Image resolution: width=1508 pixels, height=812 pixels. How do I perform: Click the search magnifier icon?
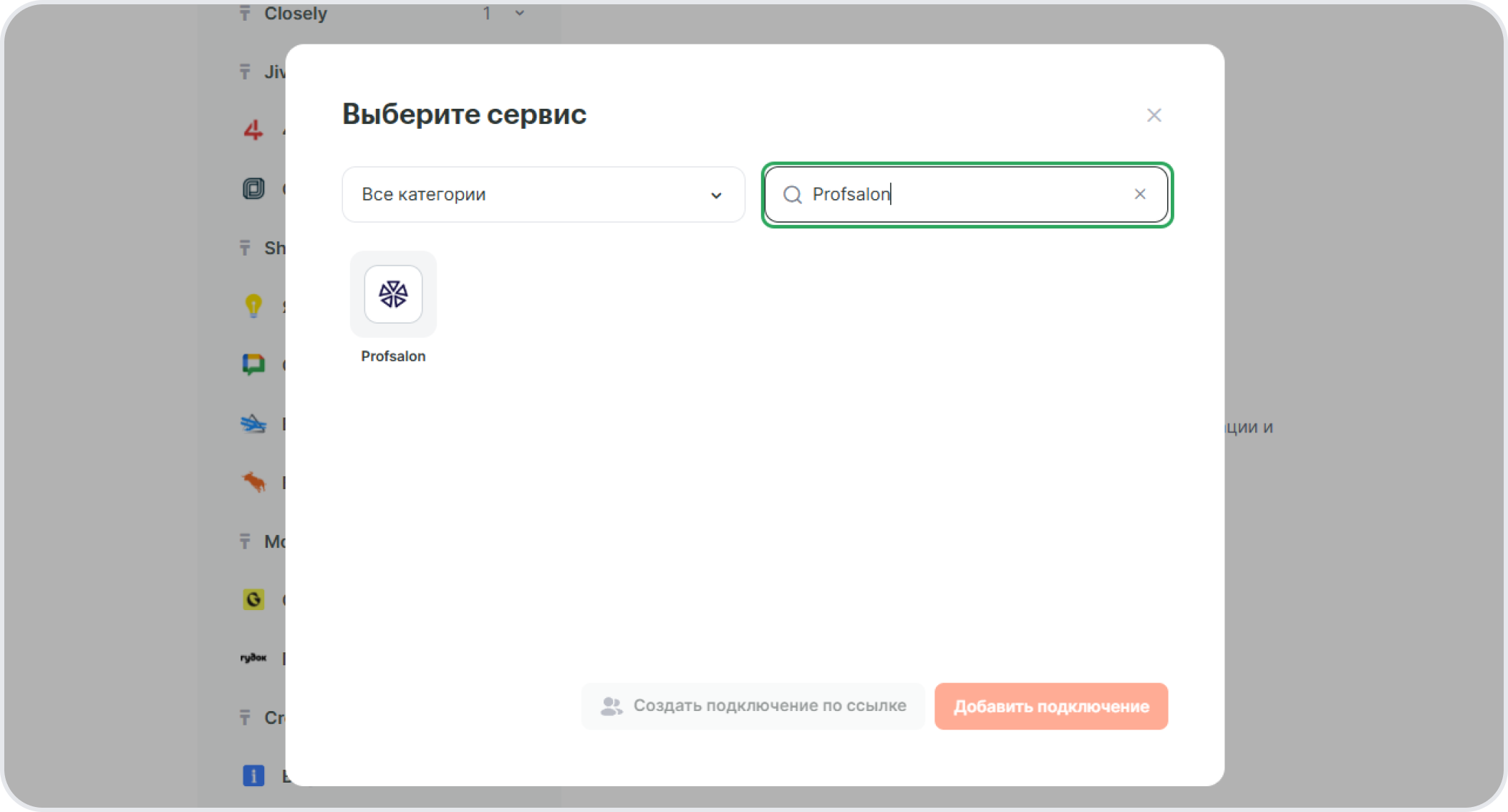792,195
